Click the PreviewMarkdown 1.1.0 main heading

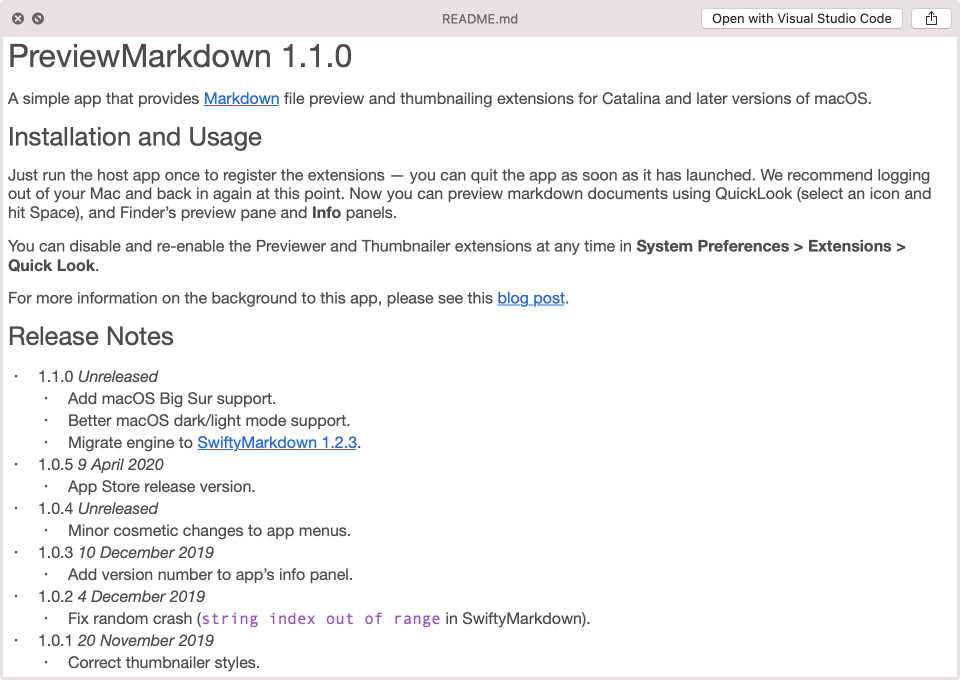[180, 56]
